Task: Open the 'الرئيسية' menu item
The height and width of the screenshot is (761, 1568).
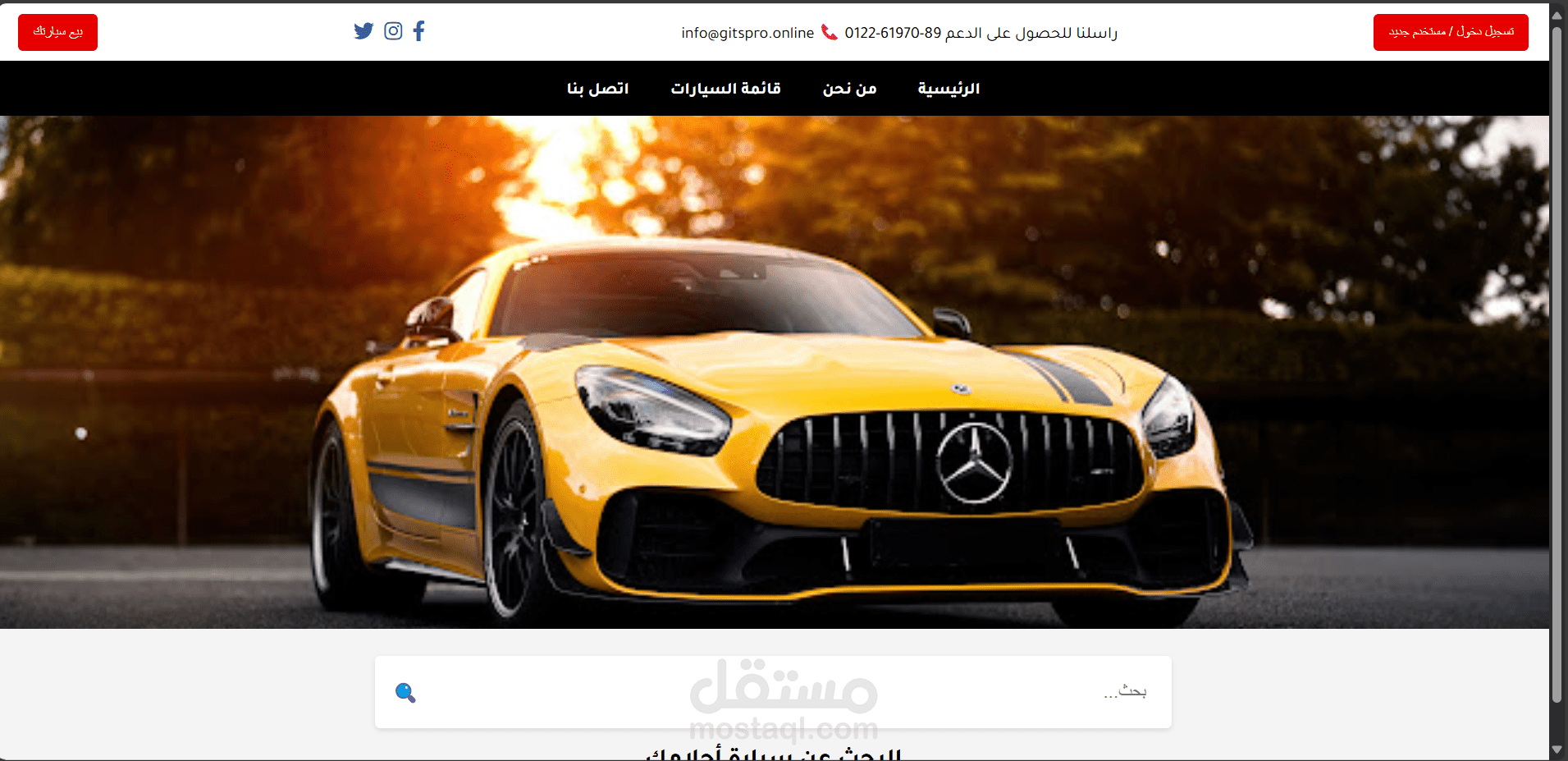Action: tap(949, 88)
